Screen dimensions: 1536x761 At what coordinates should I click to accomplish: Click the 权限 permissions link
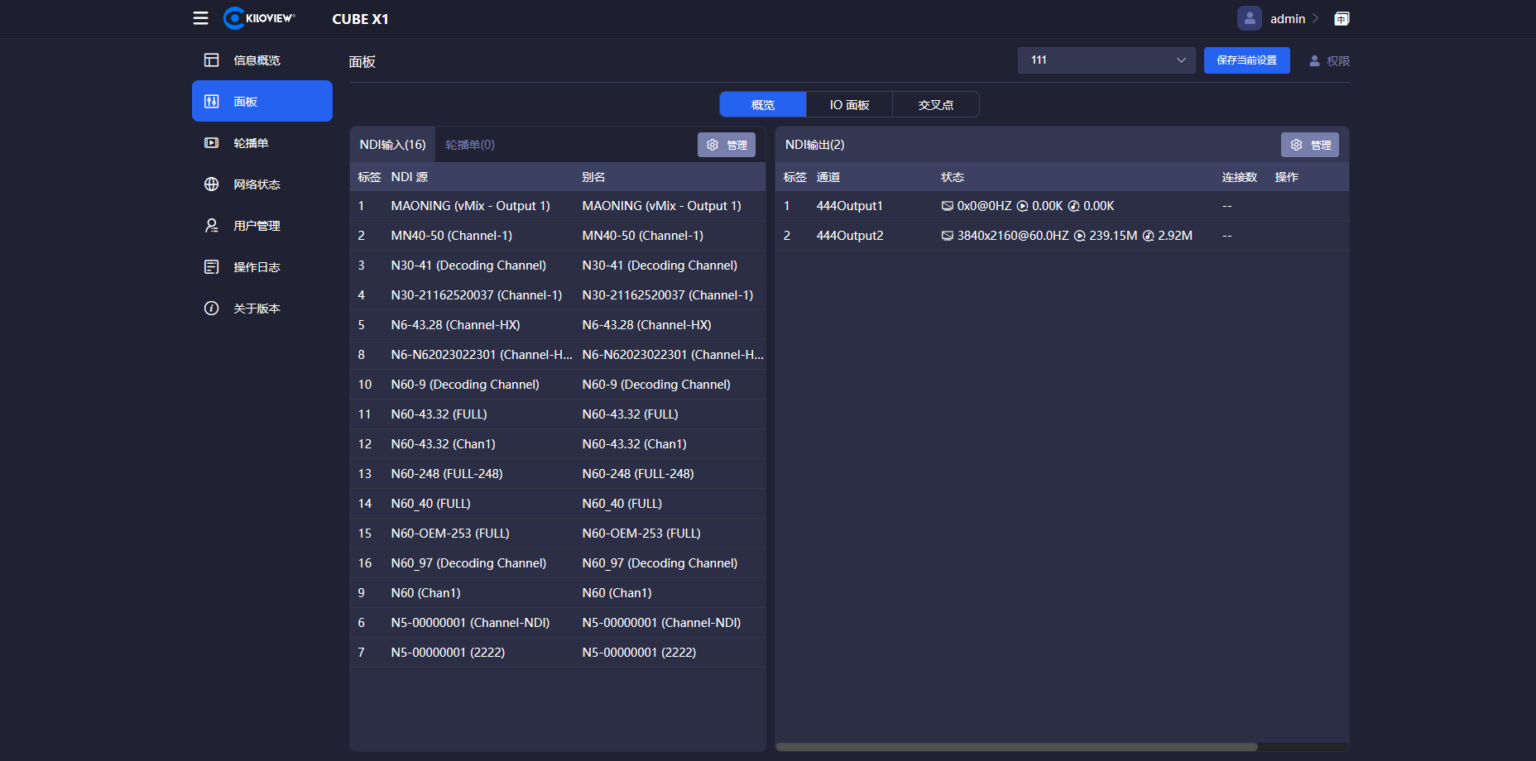pyautogui.click(x=1329, y=61)
